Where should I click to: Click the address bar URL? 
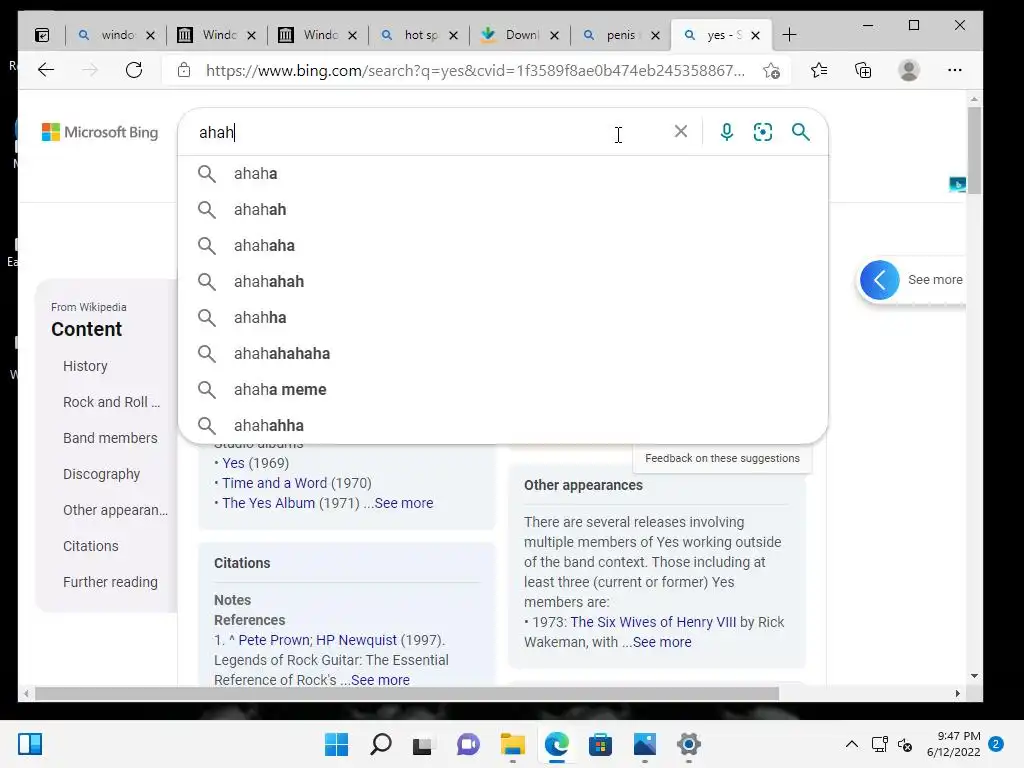click(475, 71)
